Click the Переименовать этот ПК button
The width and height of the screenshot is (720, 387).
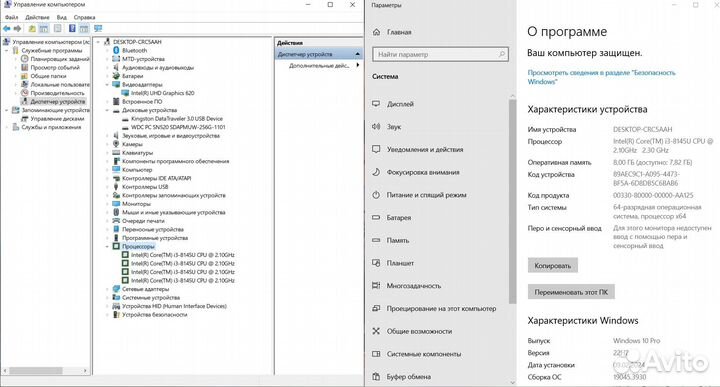(571, 292)
